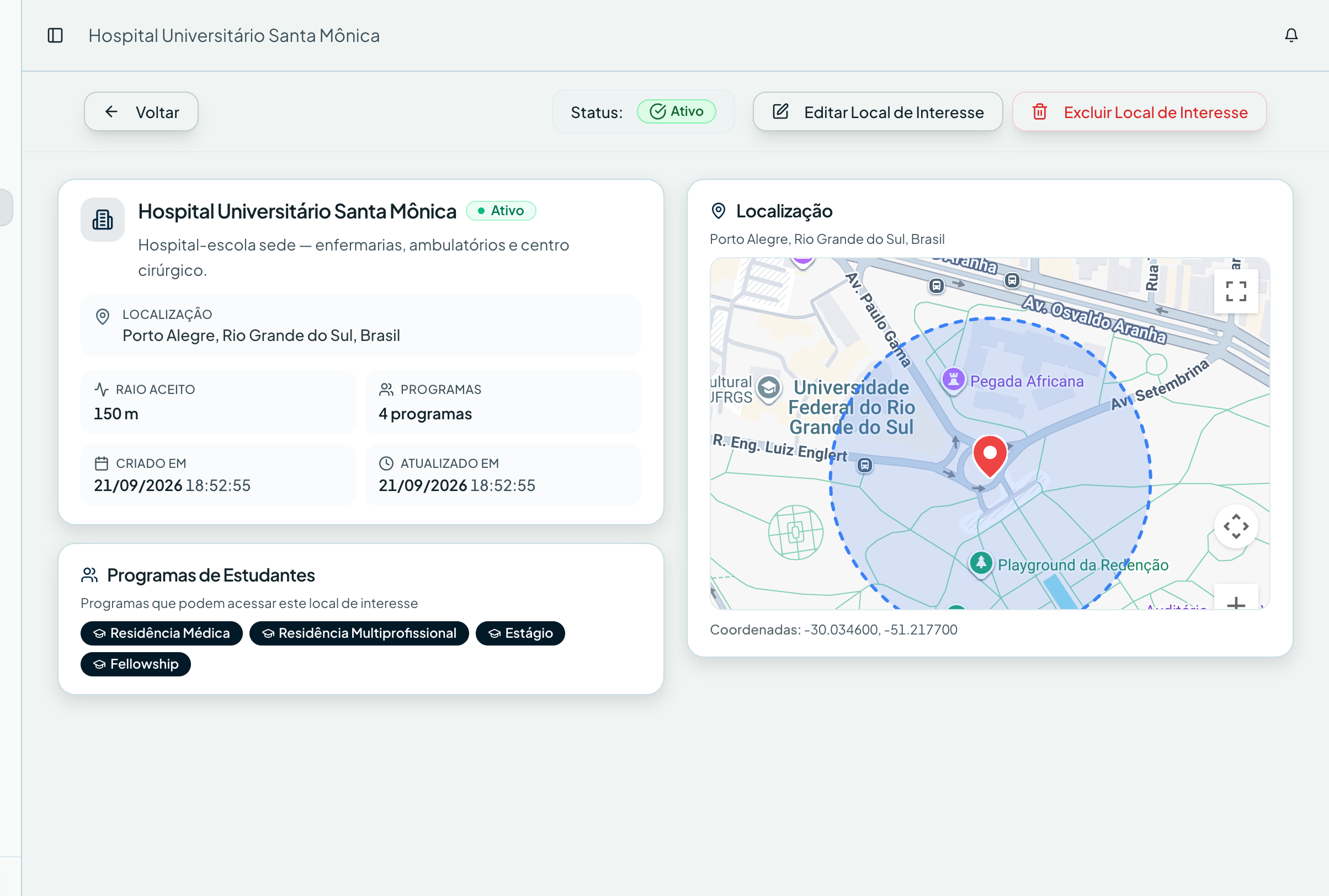This screenshot has height=896, width=1329.
Task: Go back with the Voltar button
Action: click(141, 111)
